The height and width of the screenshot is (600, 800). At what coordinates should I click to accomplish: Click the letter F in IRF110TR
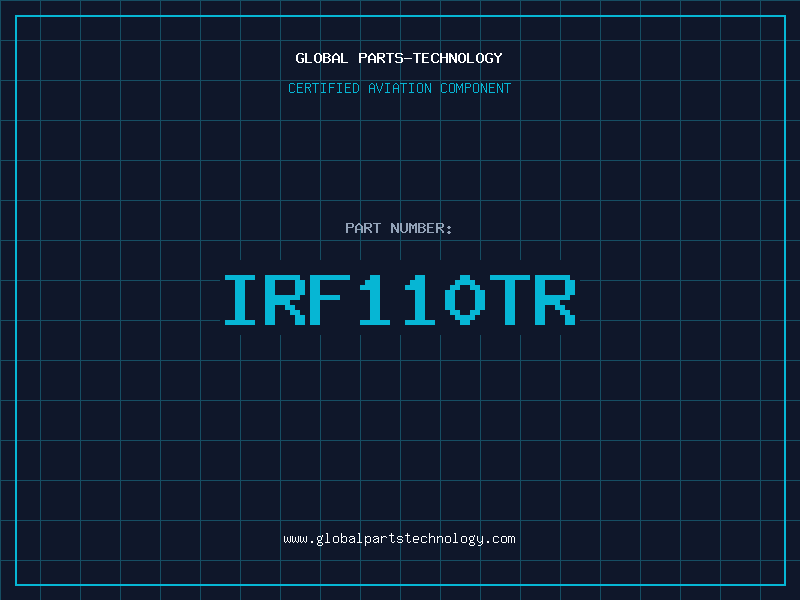[331, 300]
